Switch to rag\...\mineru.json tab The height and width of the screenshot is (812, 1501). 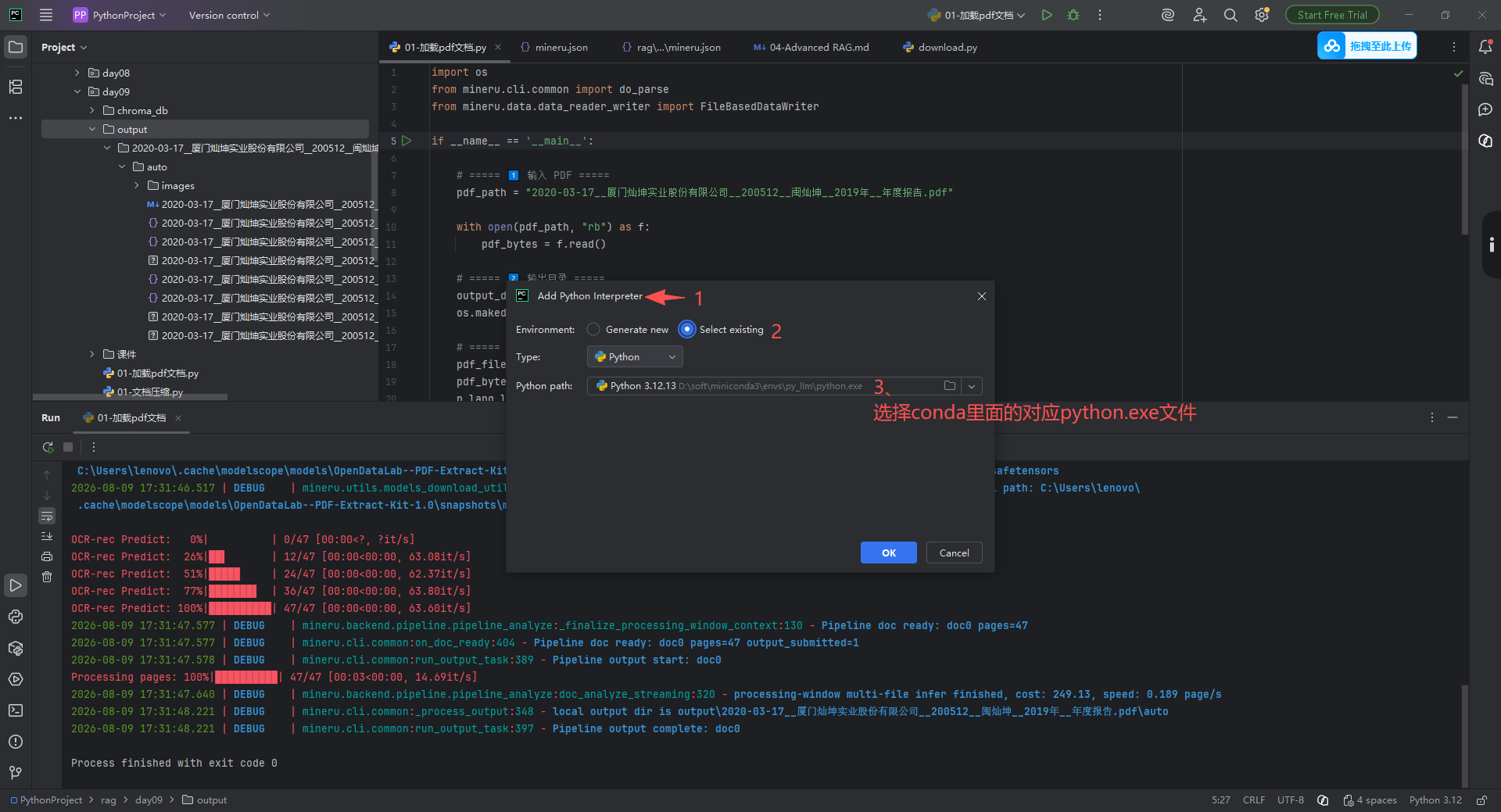[671, 47]
